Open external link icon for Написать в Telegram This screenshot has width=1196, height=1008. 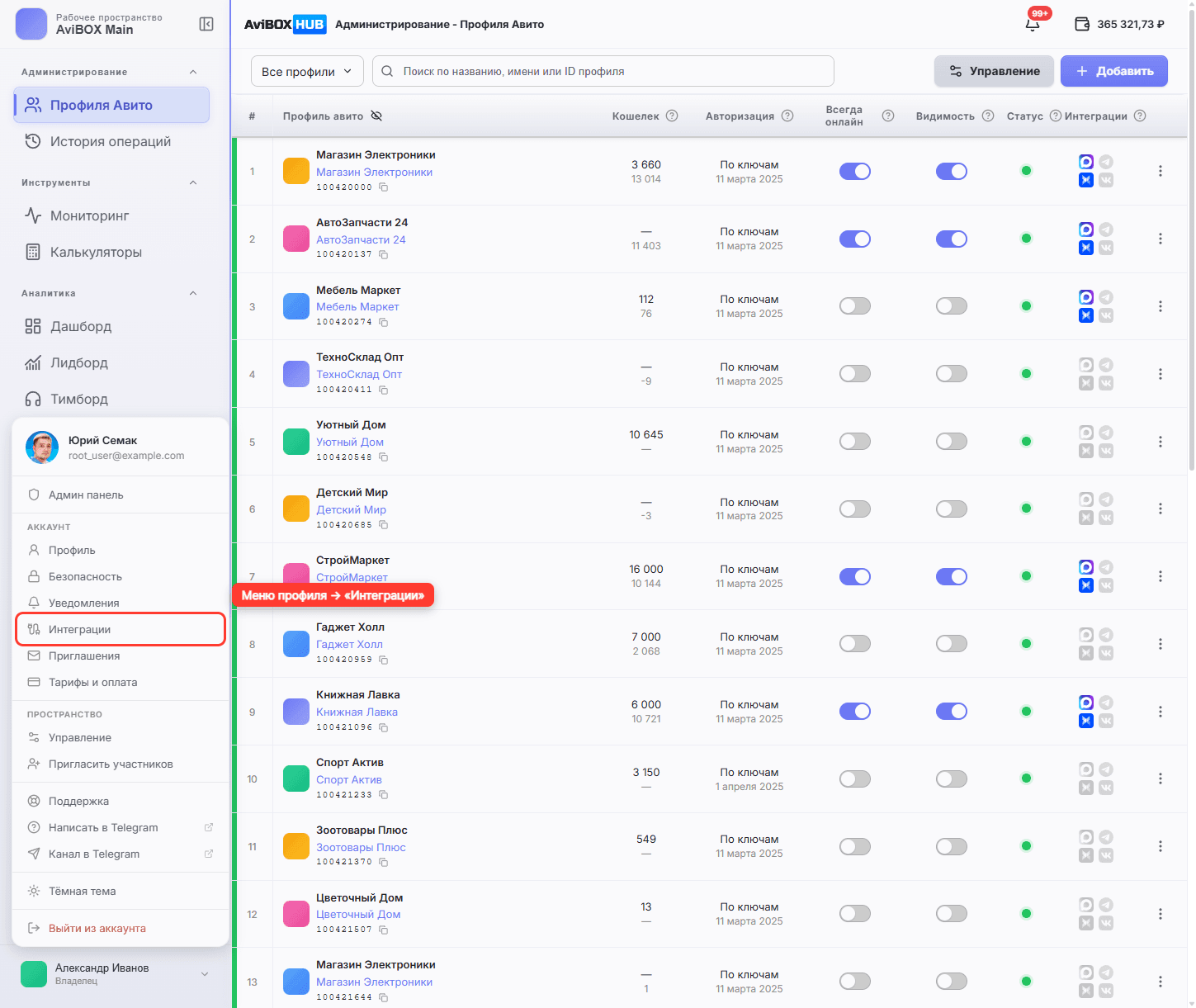209,827
